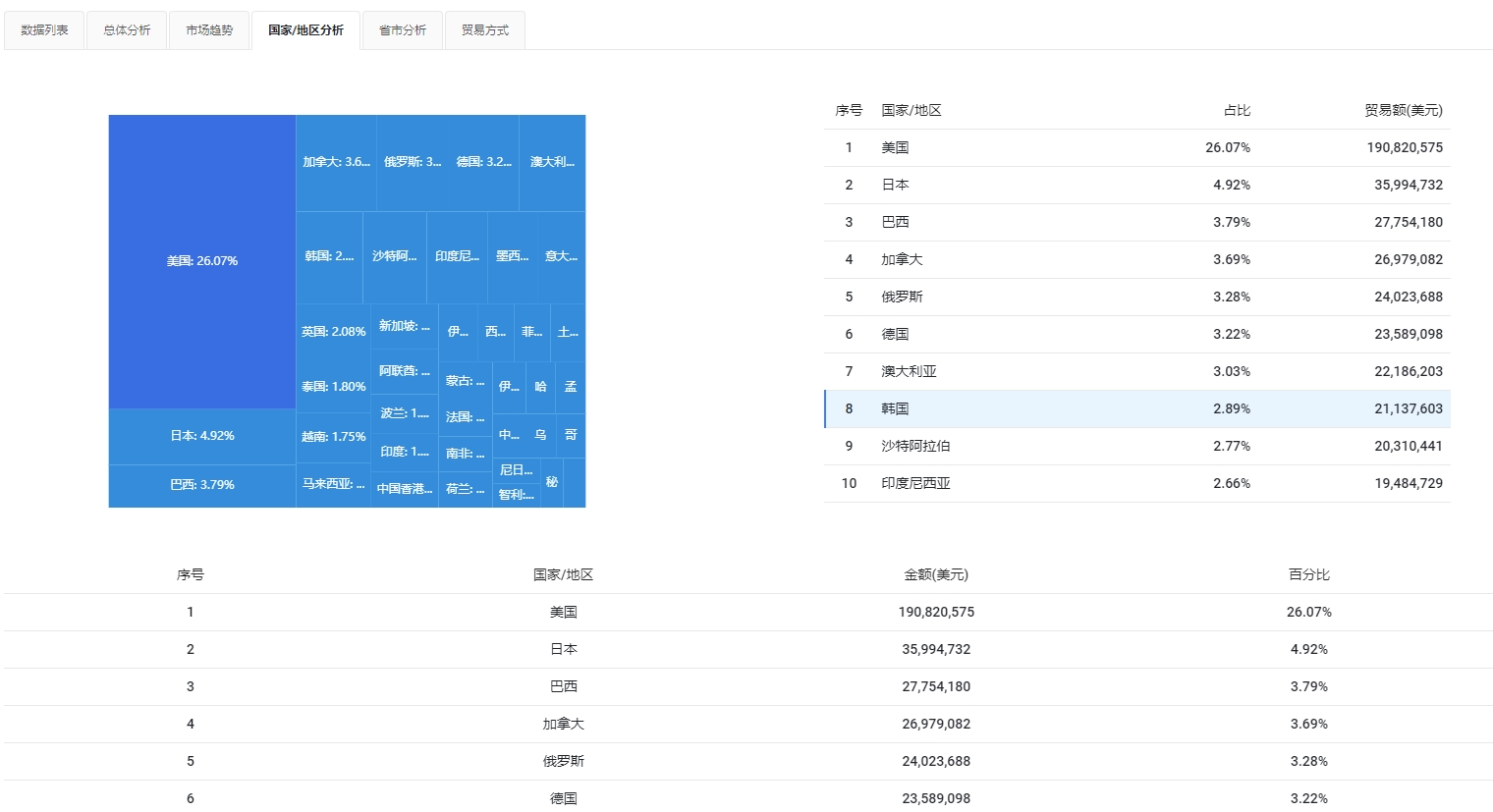Click the 新加坡 treemap cell
This screenshot has width=1493, height=812.
(405, 326)
